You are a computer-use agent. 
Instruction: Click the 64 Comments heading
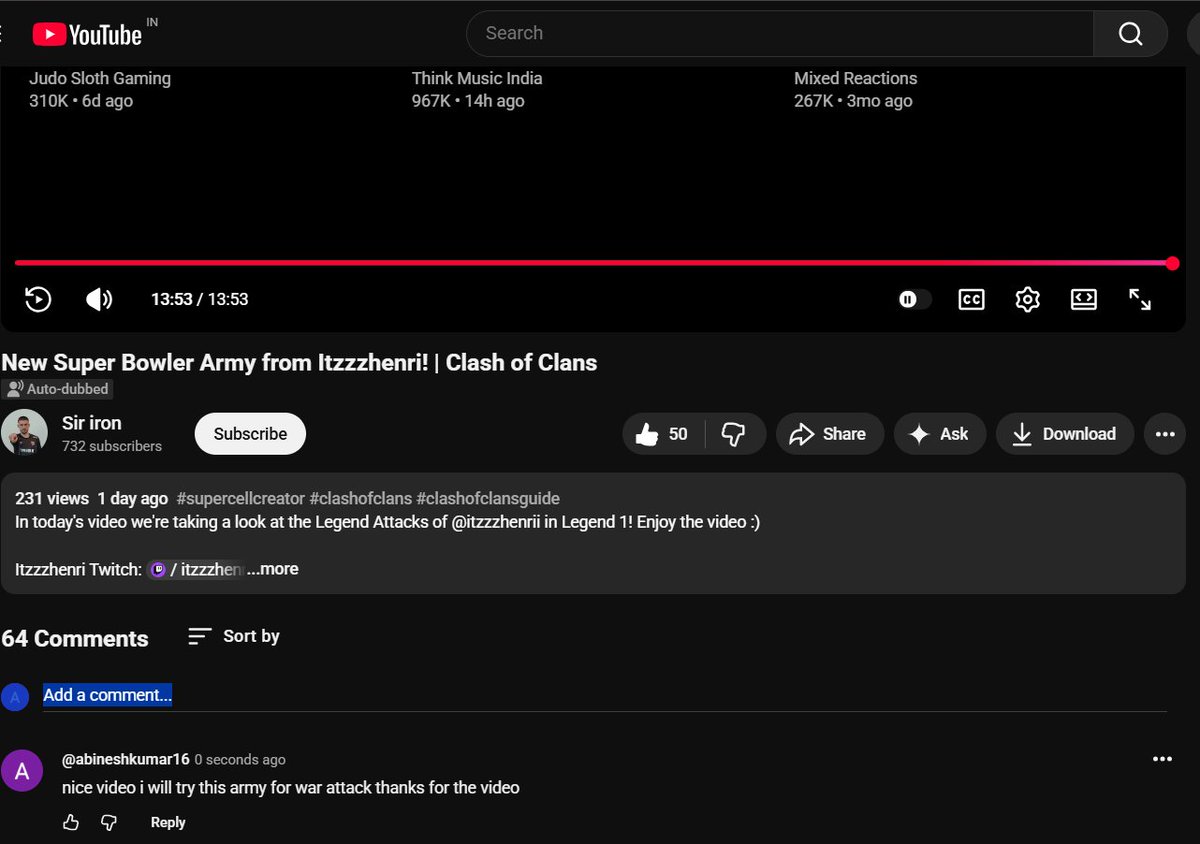(x=75, y=638)
